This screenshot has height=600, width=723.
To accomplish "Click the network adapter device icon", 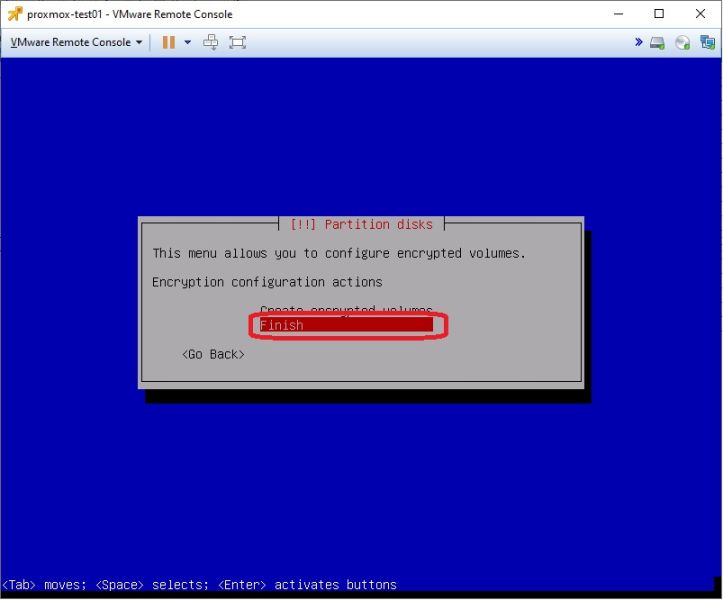I will [x=707, y=42].
